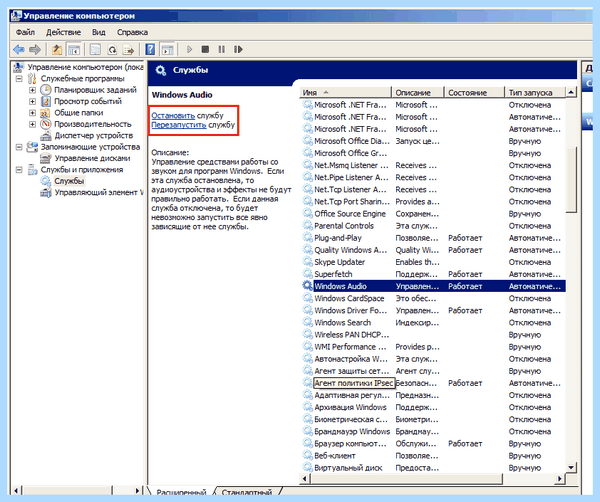Click the gear icon of Windows Audio row

click(307, 286)
